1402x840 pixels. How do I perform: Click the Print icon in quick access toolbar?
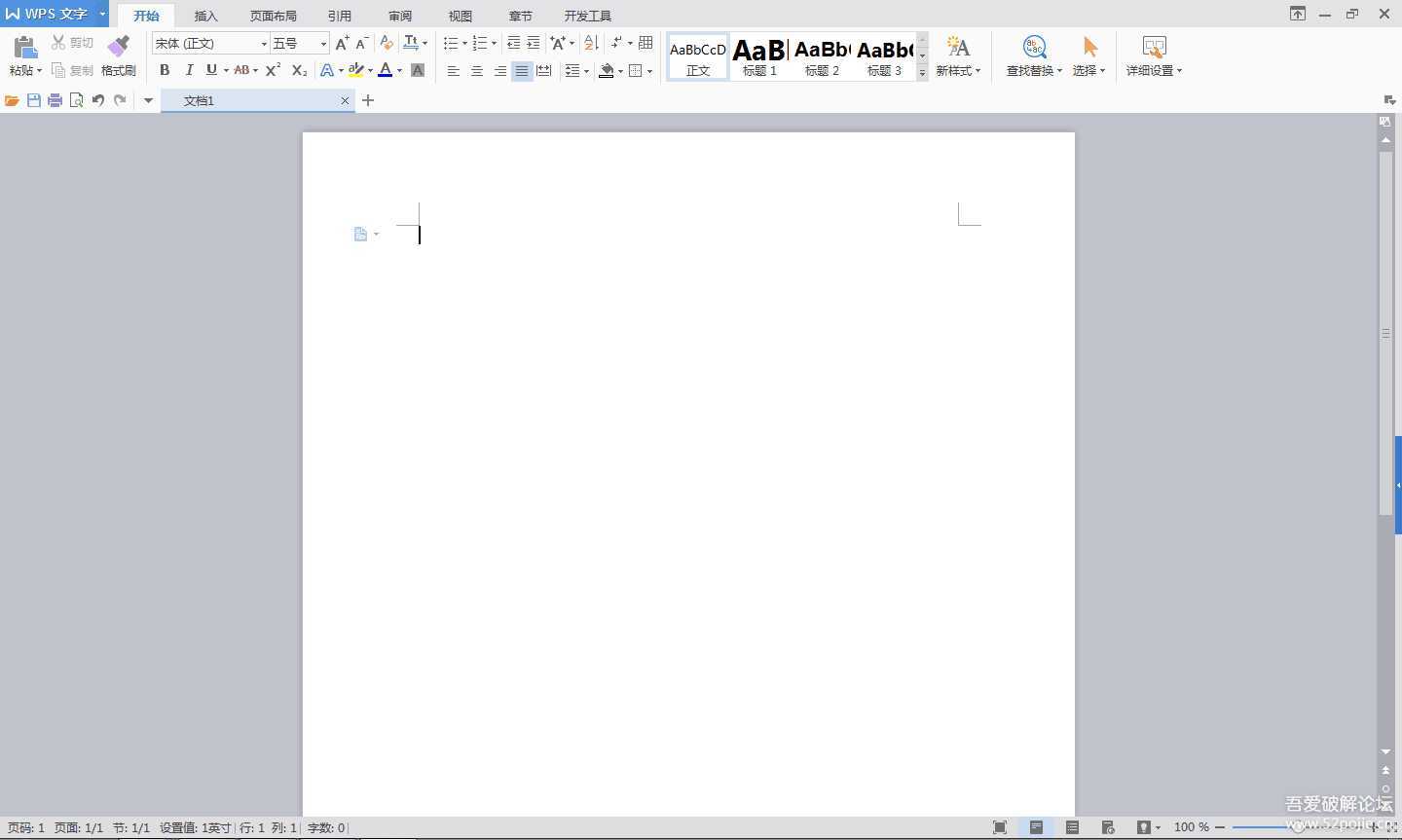click(x=55, y=100)
